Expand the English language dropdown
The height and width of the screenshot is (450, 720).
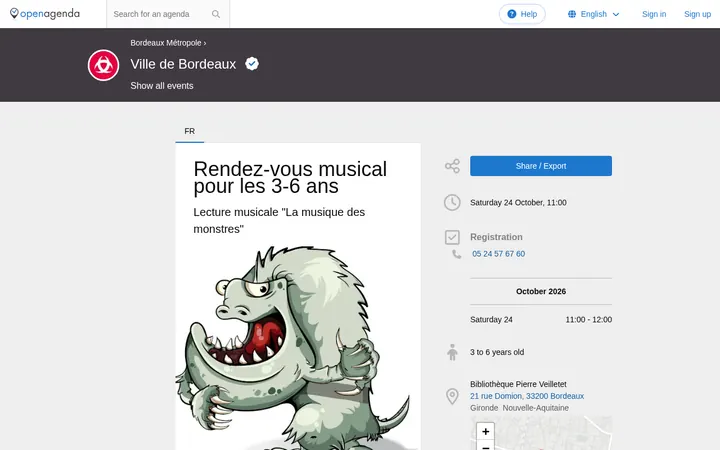(x=594, y=14)
